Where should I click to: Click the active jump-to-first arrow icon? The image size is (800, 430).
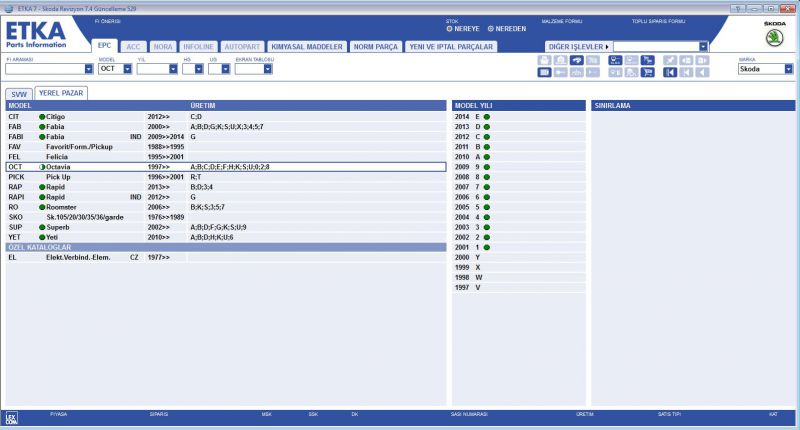tap(670, 72)
